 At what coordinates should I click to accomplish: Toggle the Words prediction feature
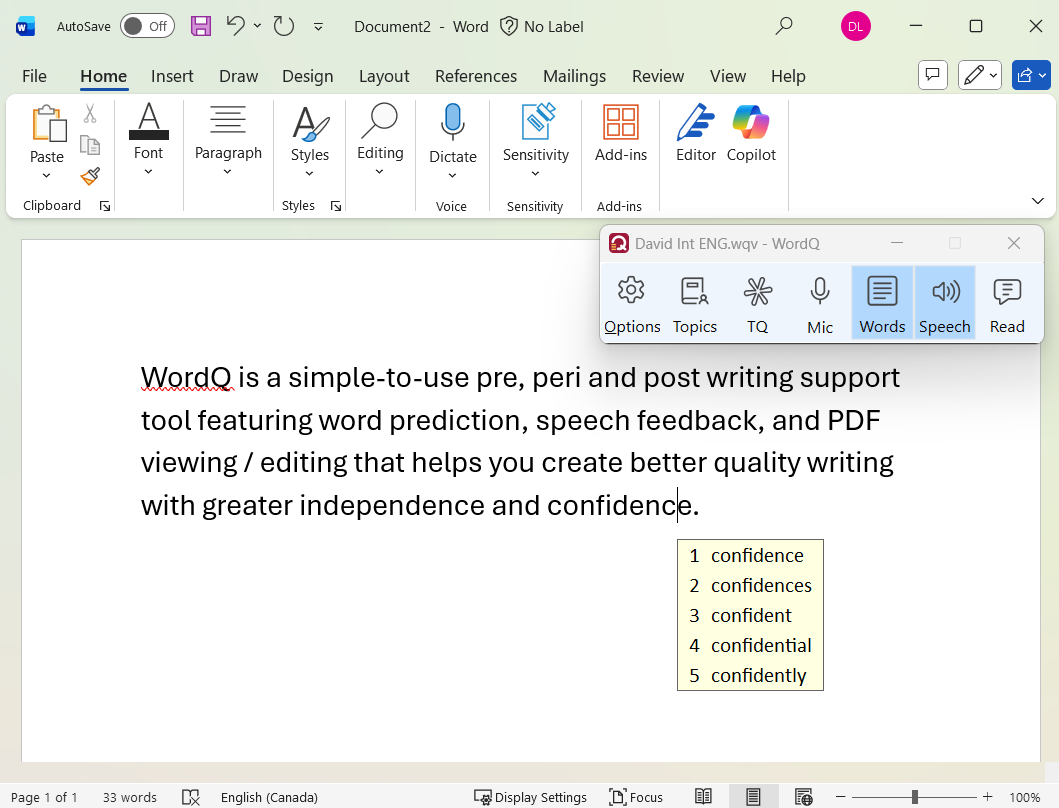coord(881,301)
